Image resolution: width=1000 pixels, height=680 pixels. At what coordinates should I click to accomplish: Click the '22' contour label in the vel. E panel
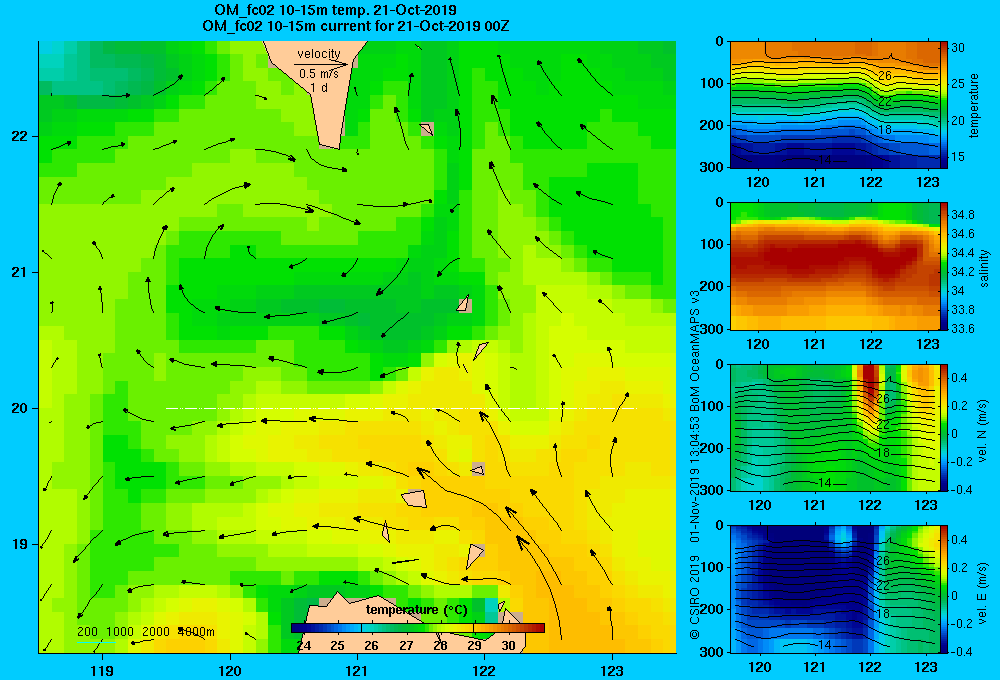883,585
